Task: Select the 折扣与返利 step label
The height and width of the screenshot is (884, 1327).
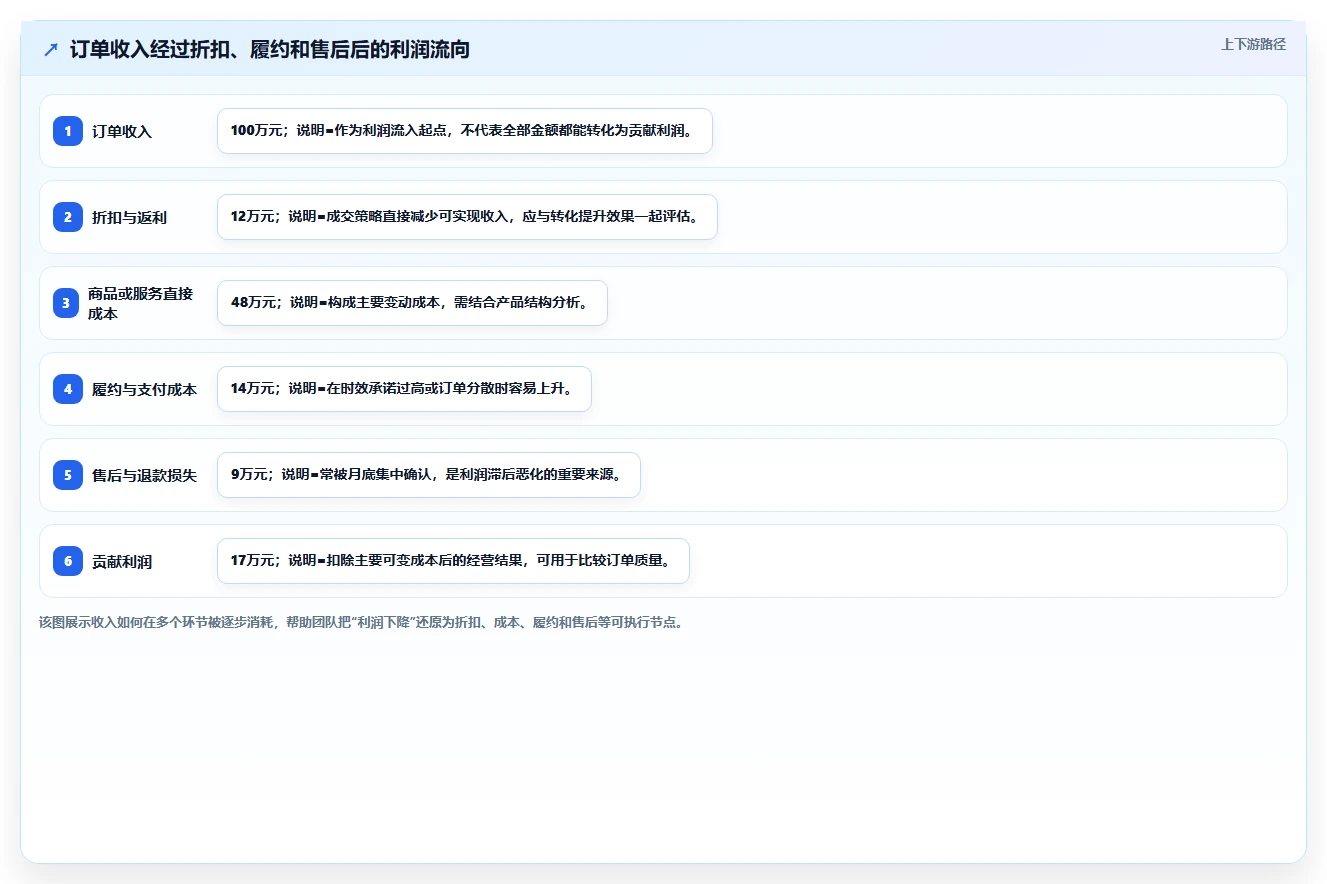Action: click(129, 217)
